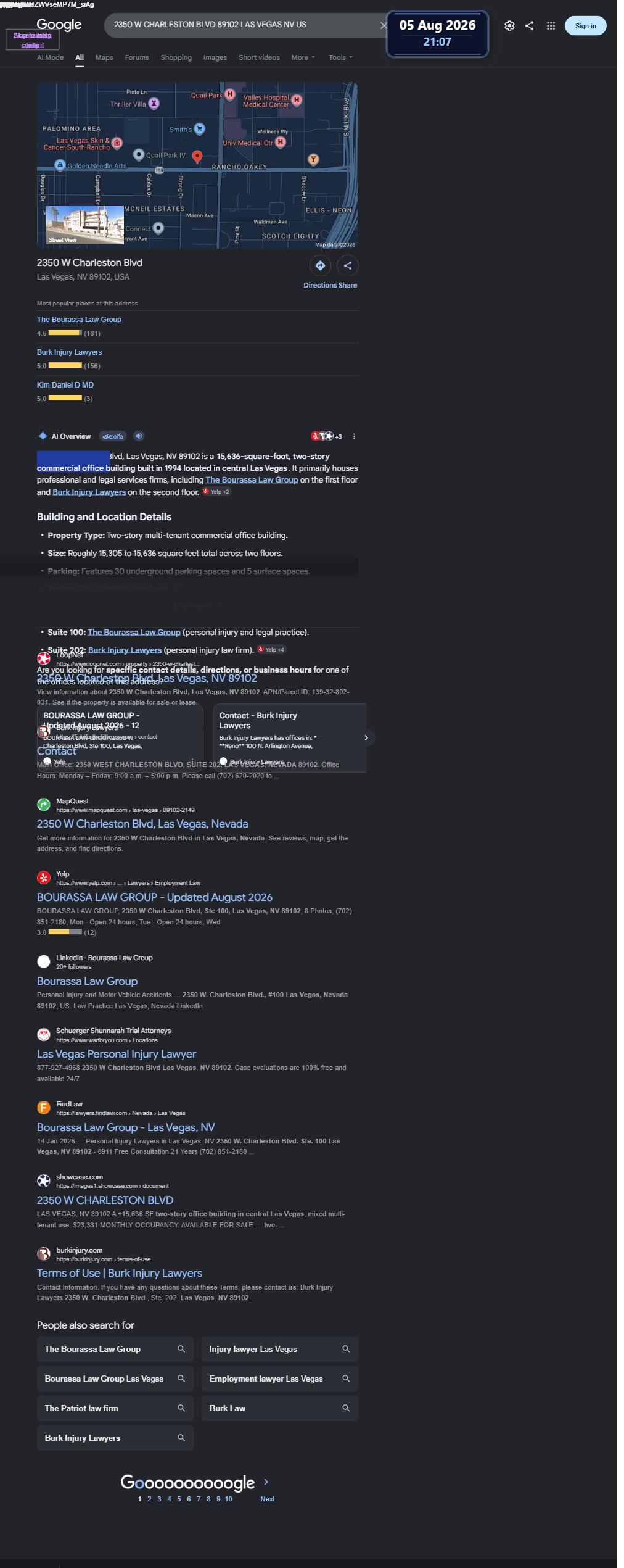Select the Telugu language chip in AI Overview
The image size is (624, 1568).
113,436
